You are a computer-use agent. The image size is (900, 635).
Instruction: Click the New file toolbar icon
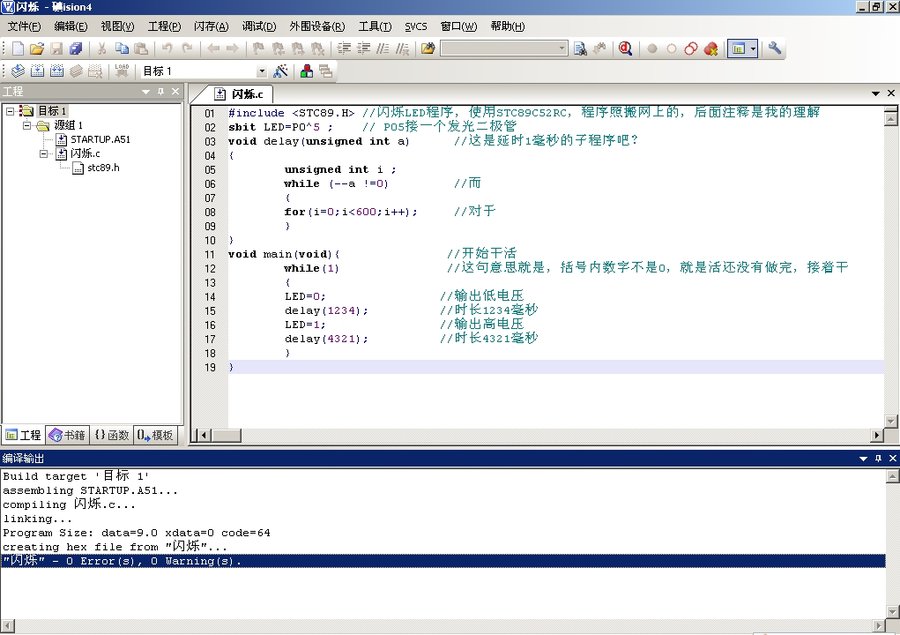(x=17, y=48)
